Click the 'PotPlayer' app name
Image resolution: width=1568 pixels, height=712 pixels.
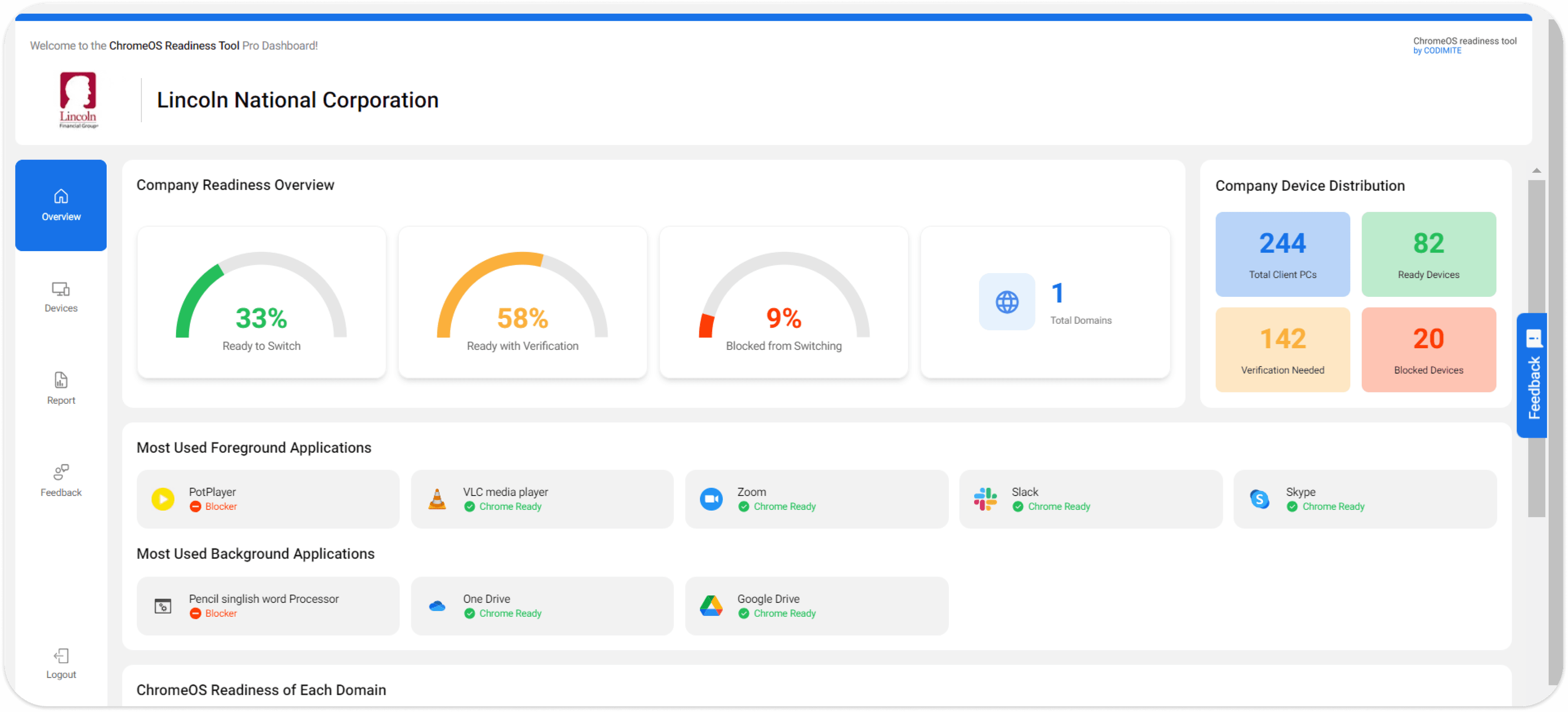[212, 492]
